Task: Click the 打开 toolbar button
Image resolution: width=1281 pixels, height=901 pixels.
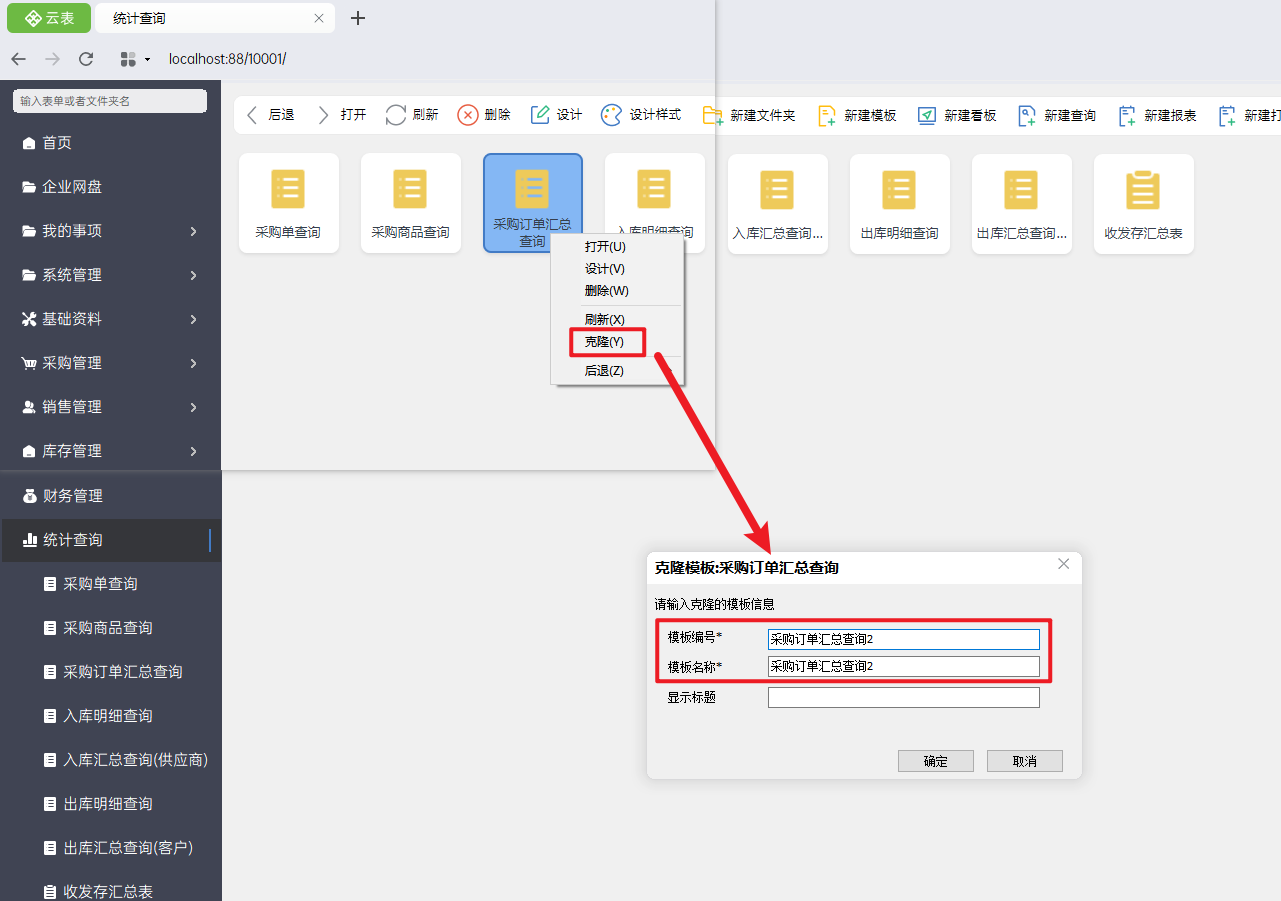Action: click(x=340, y=115)
